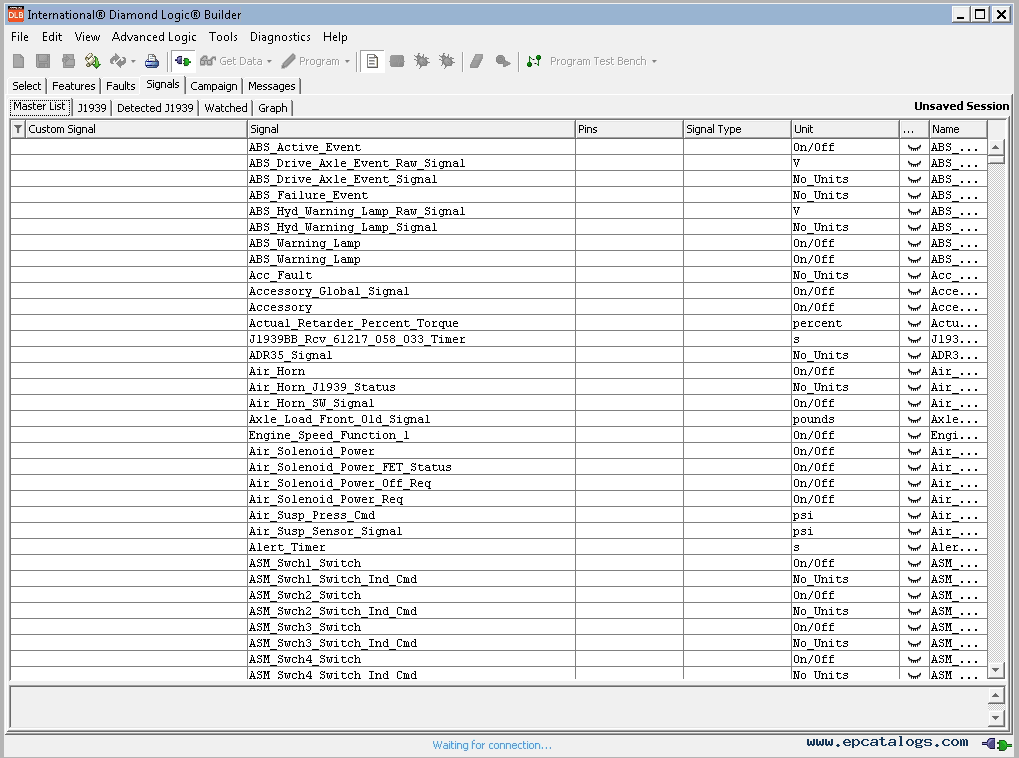Click the New document toolbar icon
This screenshot has height=758, width=1019.
(18, 61)
